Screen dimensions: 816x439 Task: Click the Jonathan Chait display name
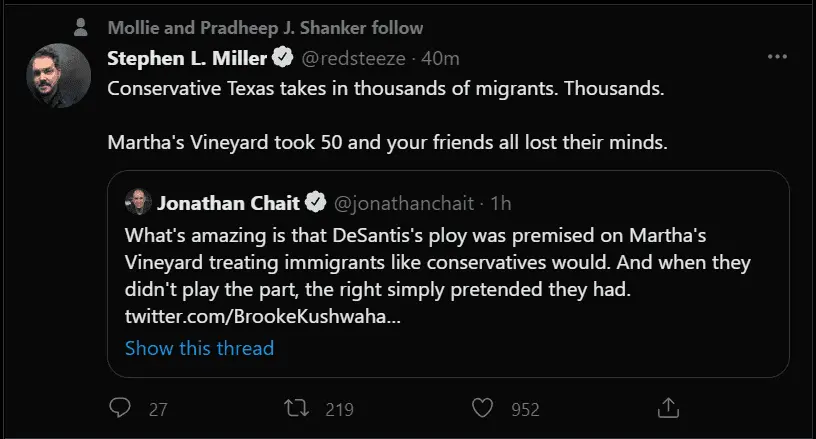point(229,203)
